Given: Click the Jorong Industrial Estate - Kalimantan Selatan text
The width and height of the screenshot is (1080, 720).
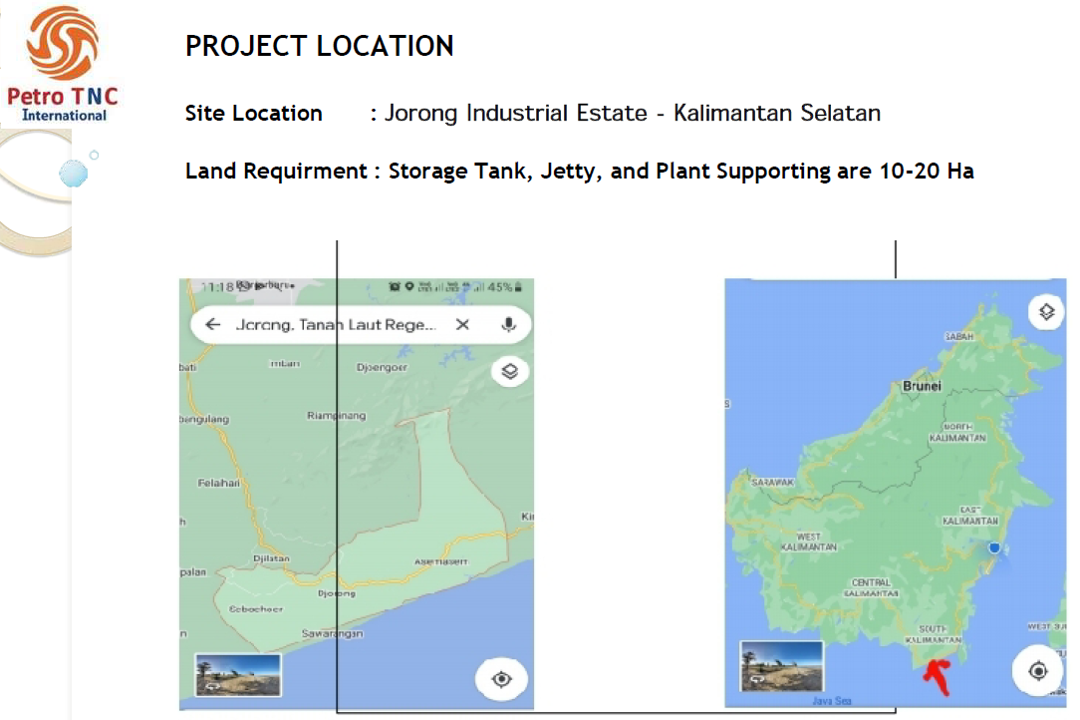Looking at the screenshot, I should tap(632, 113).
